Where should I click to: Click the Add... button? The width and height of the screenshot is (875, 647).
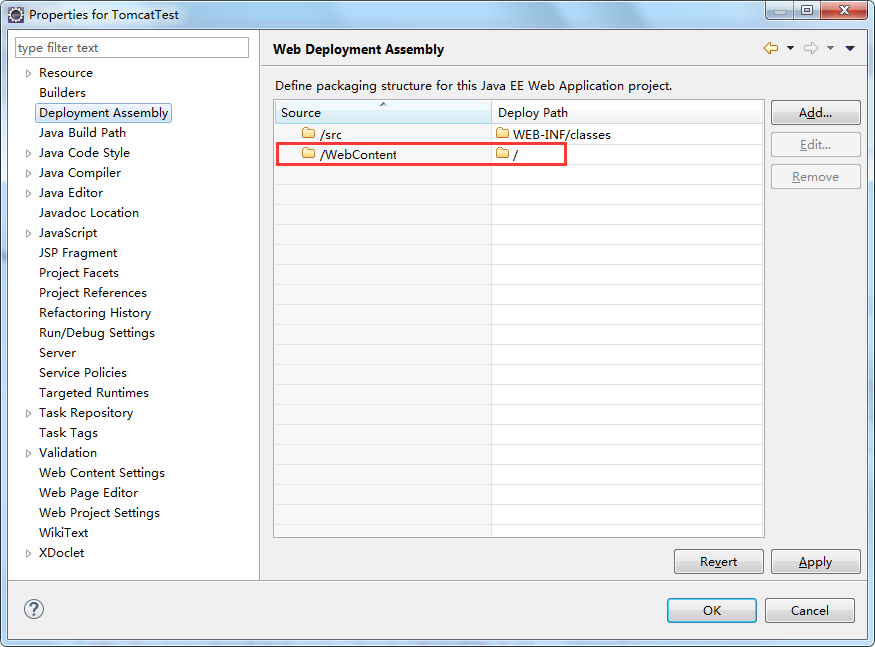[815, 113]
